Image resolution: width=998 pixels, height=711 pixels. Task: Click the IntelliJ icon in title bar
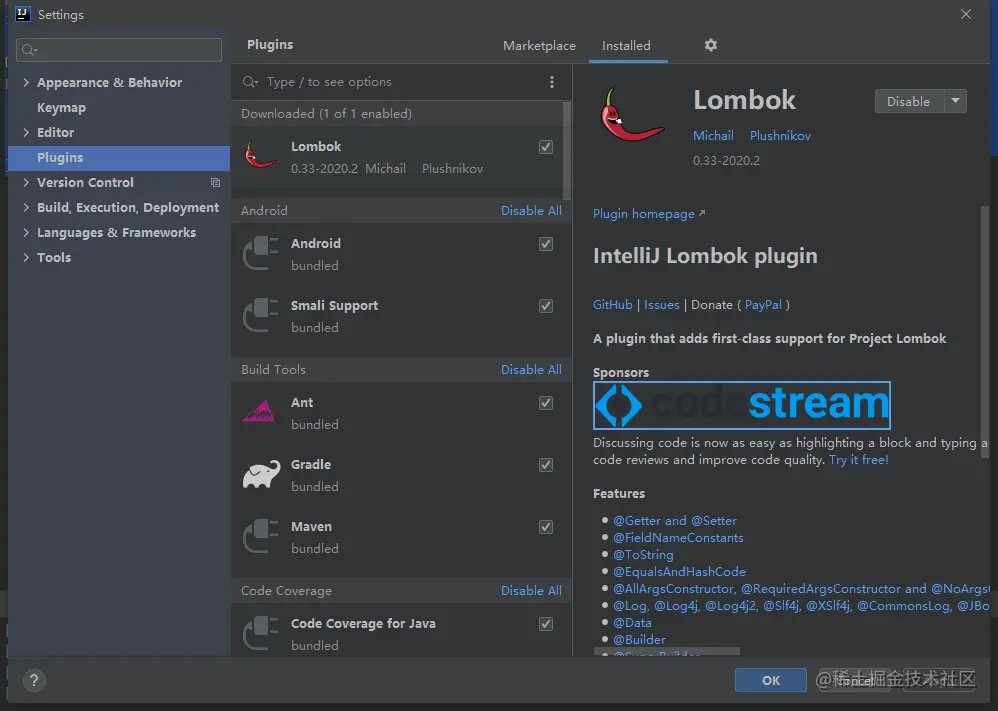(x=22, y=14)
